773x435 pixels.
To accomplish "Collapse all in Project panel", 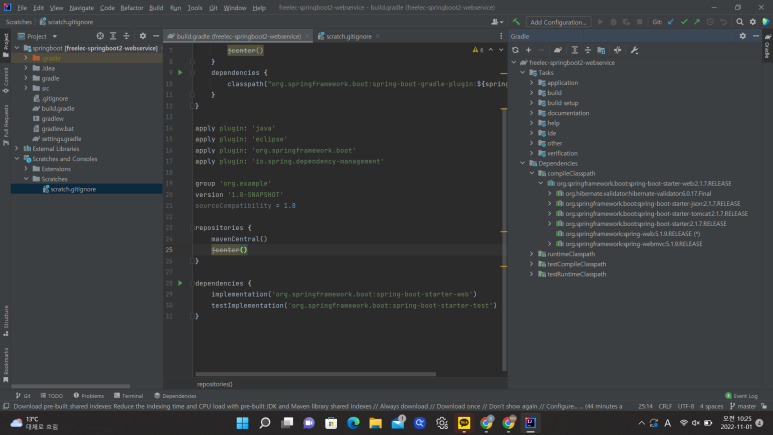I will pos(126,36).
